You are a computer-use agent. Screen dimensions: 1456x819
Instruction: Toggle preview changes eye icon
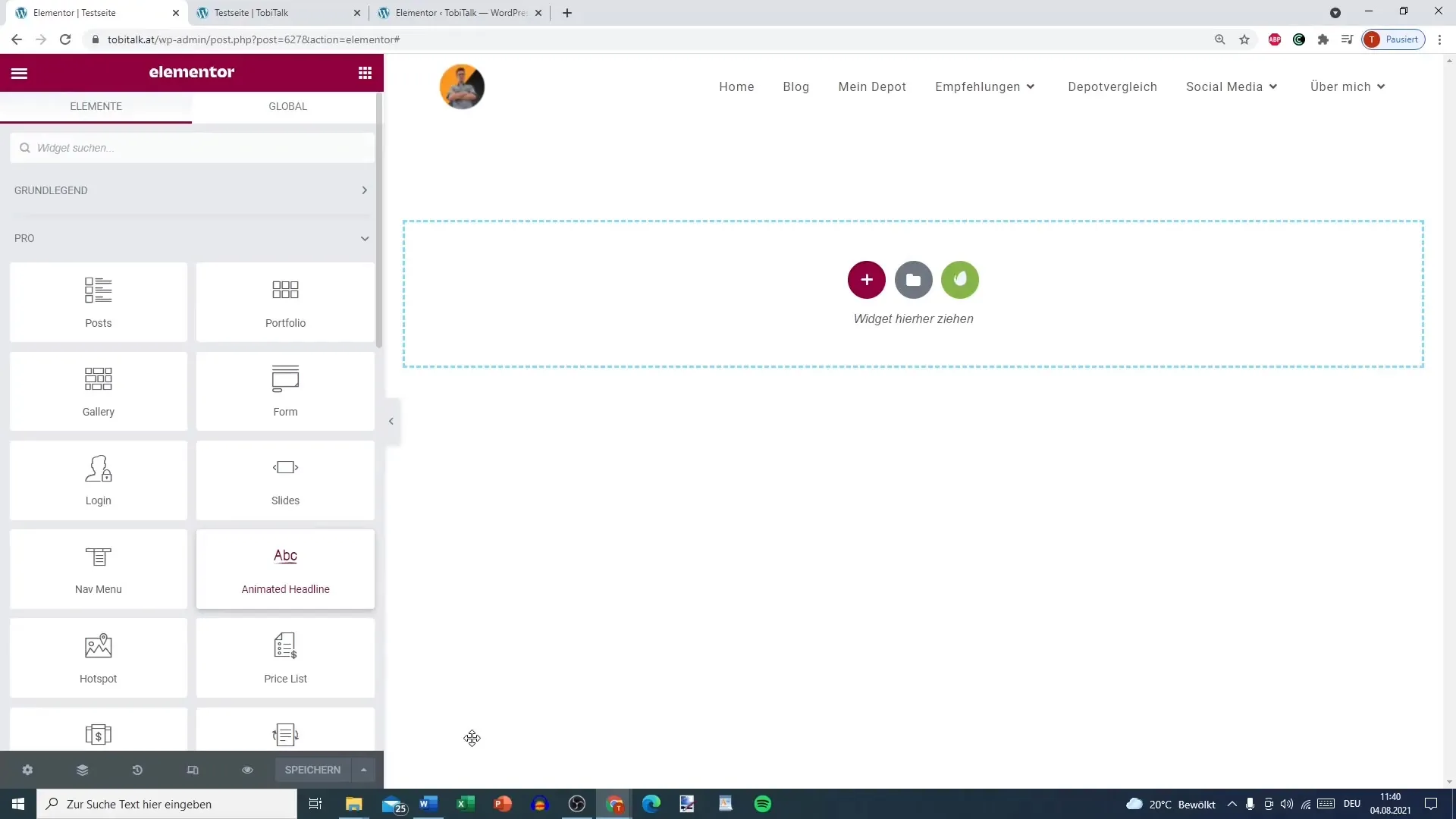pos(247,770)
